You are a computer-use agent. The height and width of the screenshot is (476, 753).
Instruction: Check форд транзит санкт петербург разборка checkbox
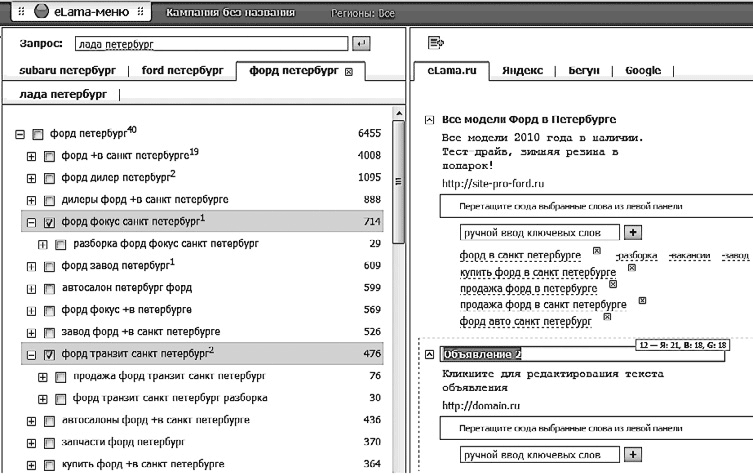[x=61, y=399]
